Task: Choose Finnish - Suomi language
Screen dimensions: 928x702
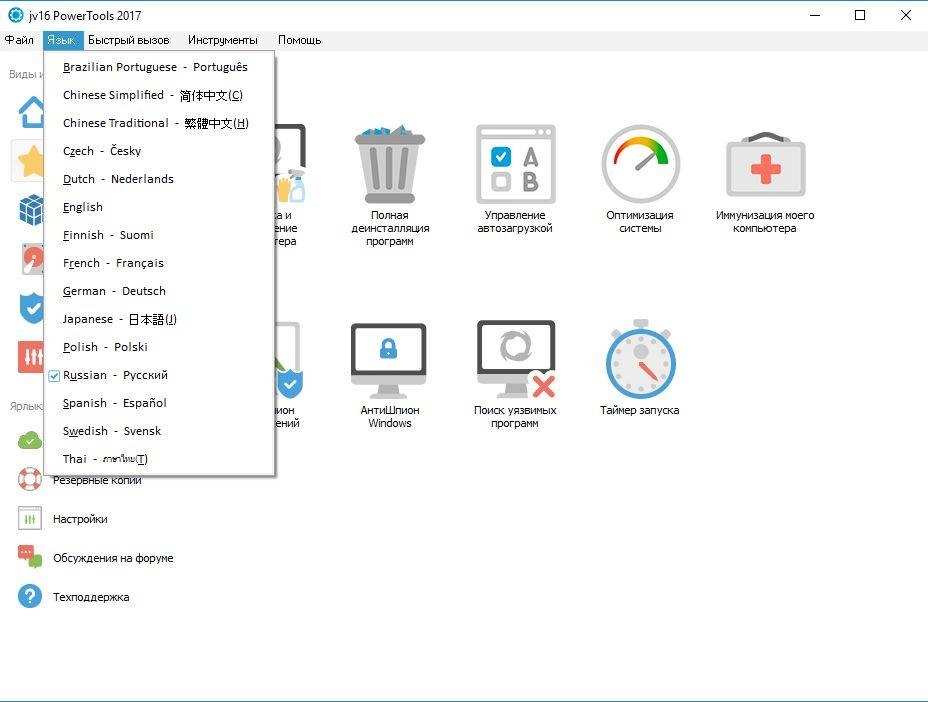Action: (159, 235)
